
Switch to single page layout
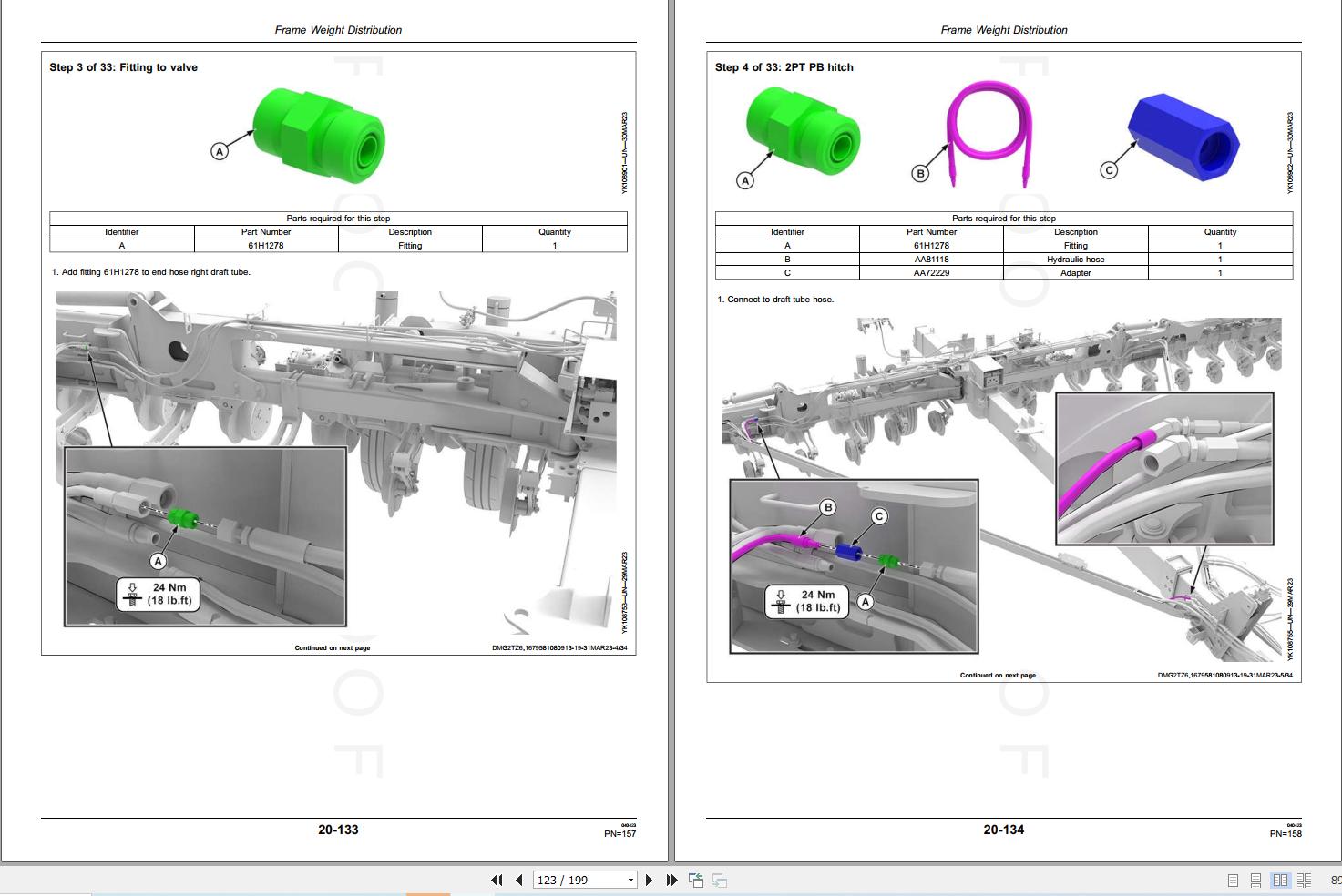tap(1233, 880)
